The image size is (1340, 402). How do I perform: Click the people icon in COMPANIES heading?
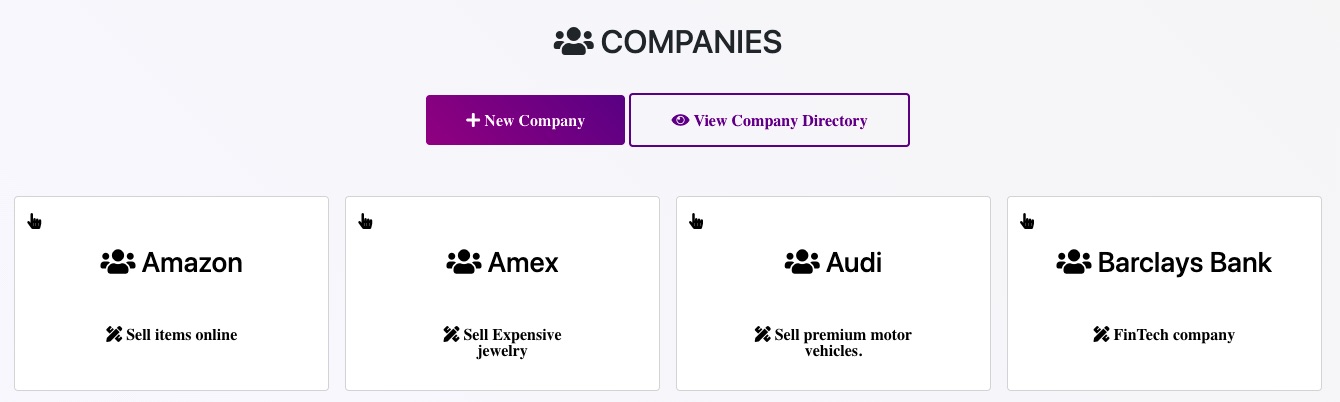coord(574,42)
